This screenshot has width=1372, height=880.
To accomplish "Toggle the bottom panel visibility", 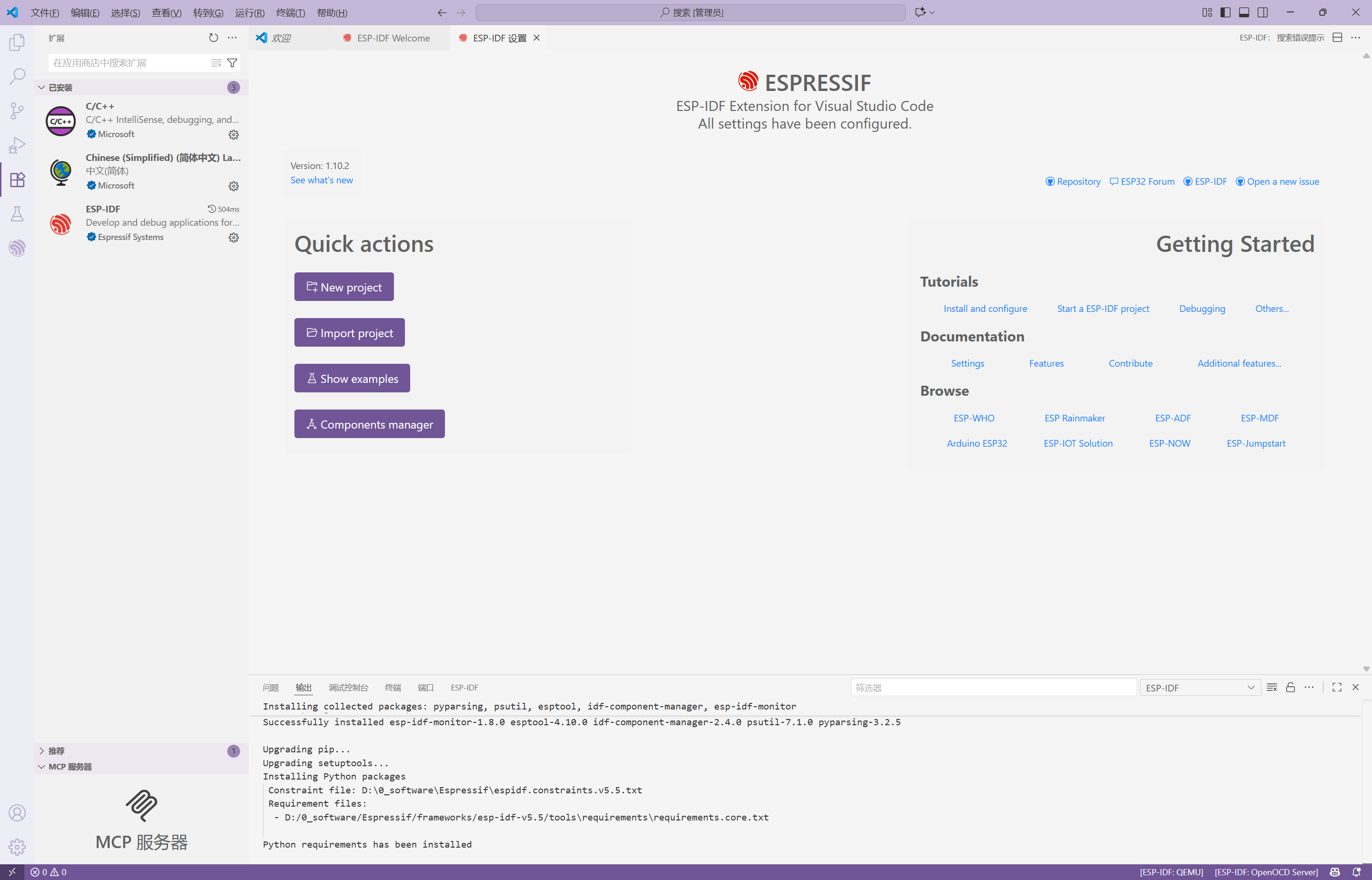I will [x=1244, y=12].
